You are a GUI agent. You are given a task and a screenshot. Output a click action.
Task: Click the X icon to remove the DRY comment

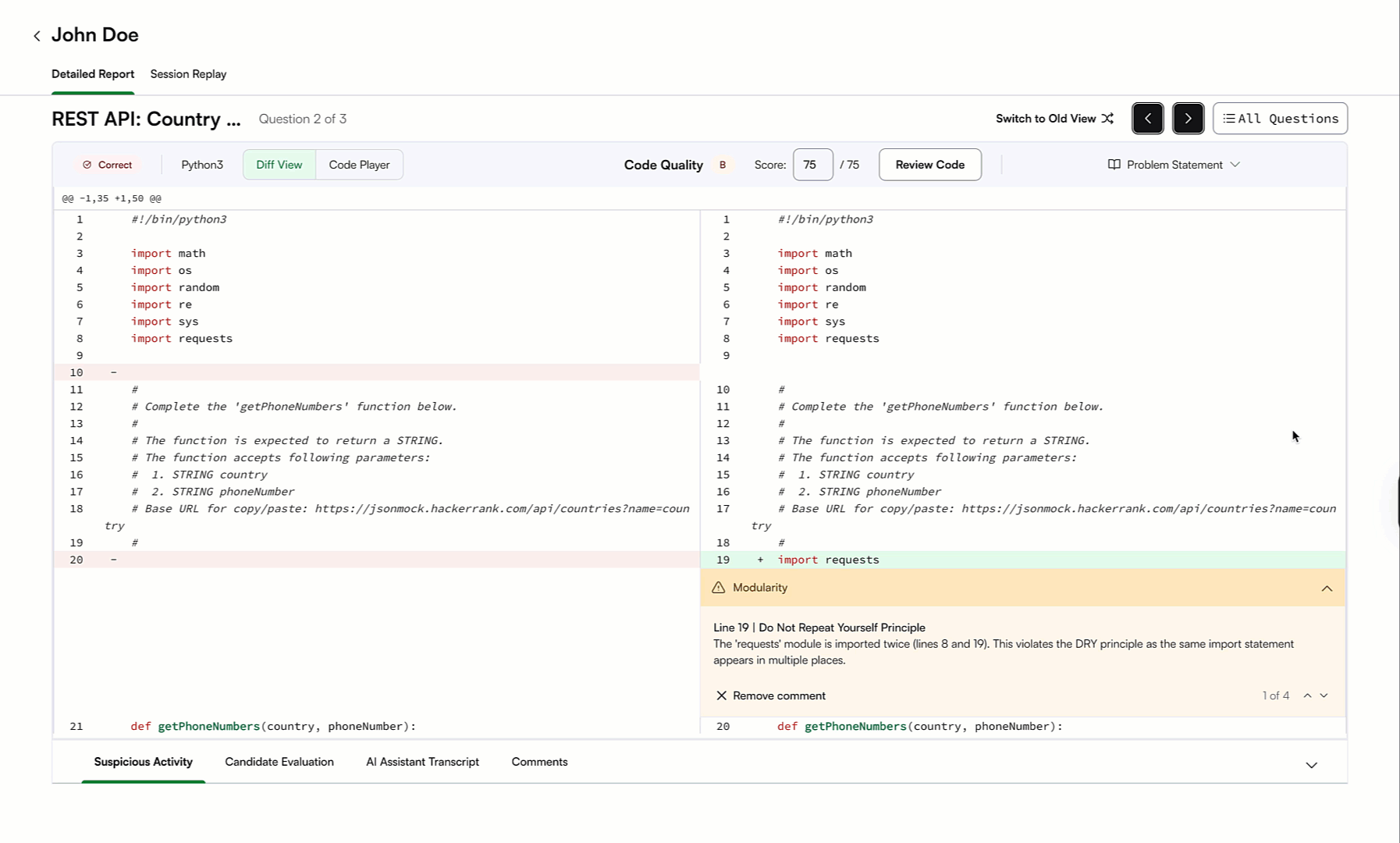[721, 695]
